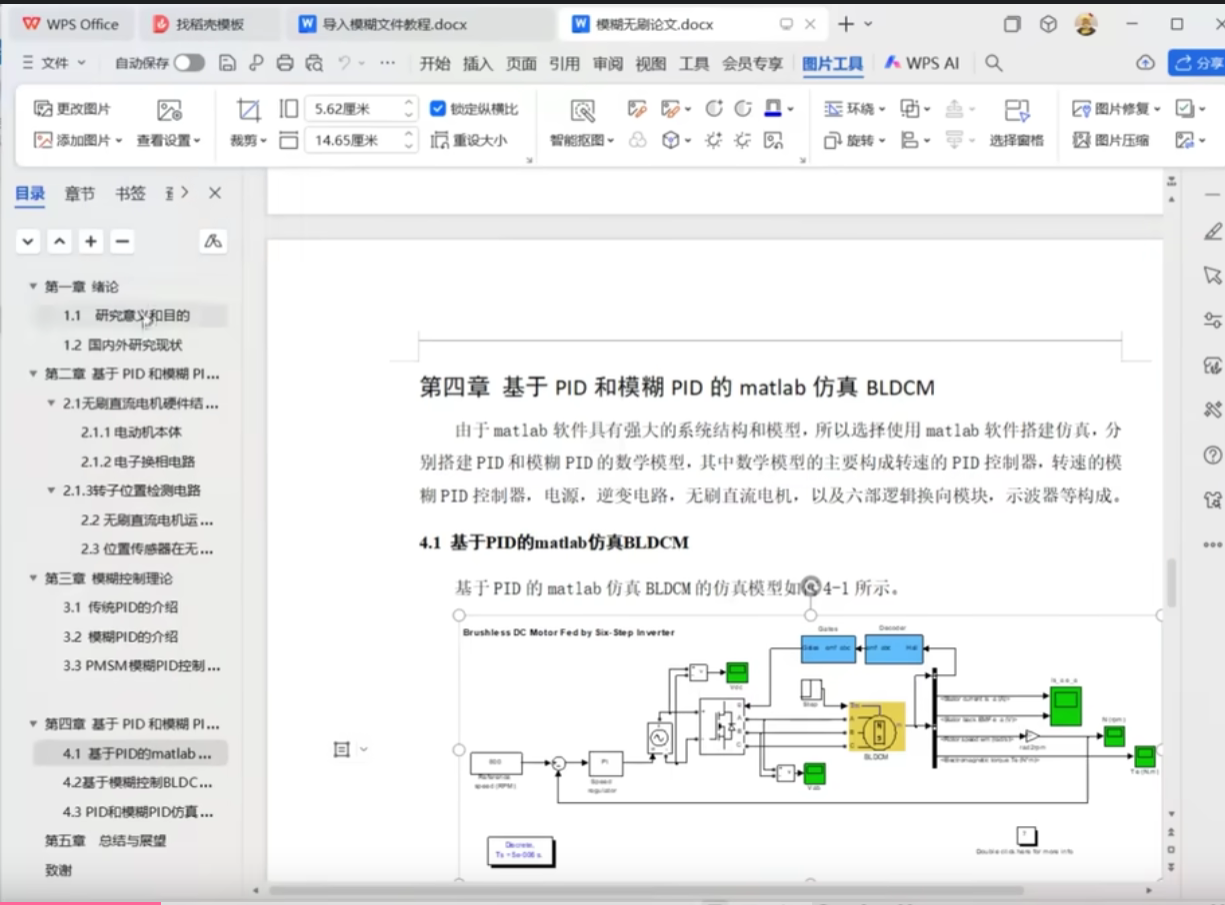This screenshot has height=905, width=1225.
Task: Collapse the 第三章 模糊控制理论 outline node
Action: 33,579
